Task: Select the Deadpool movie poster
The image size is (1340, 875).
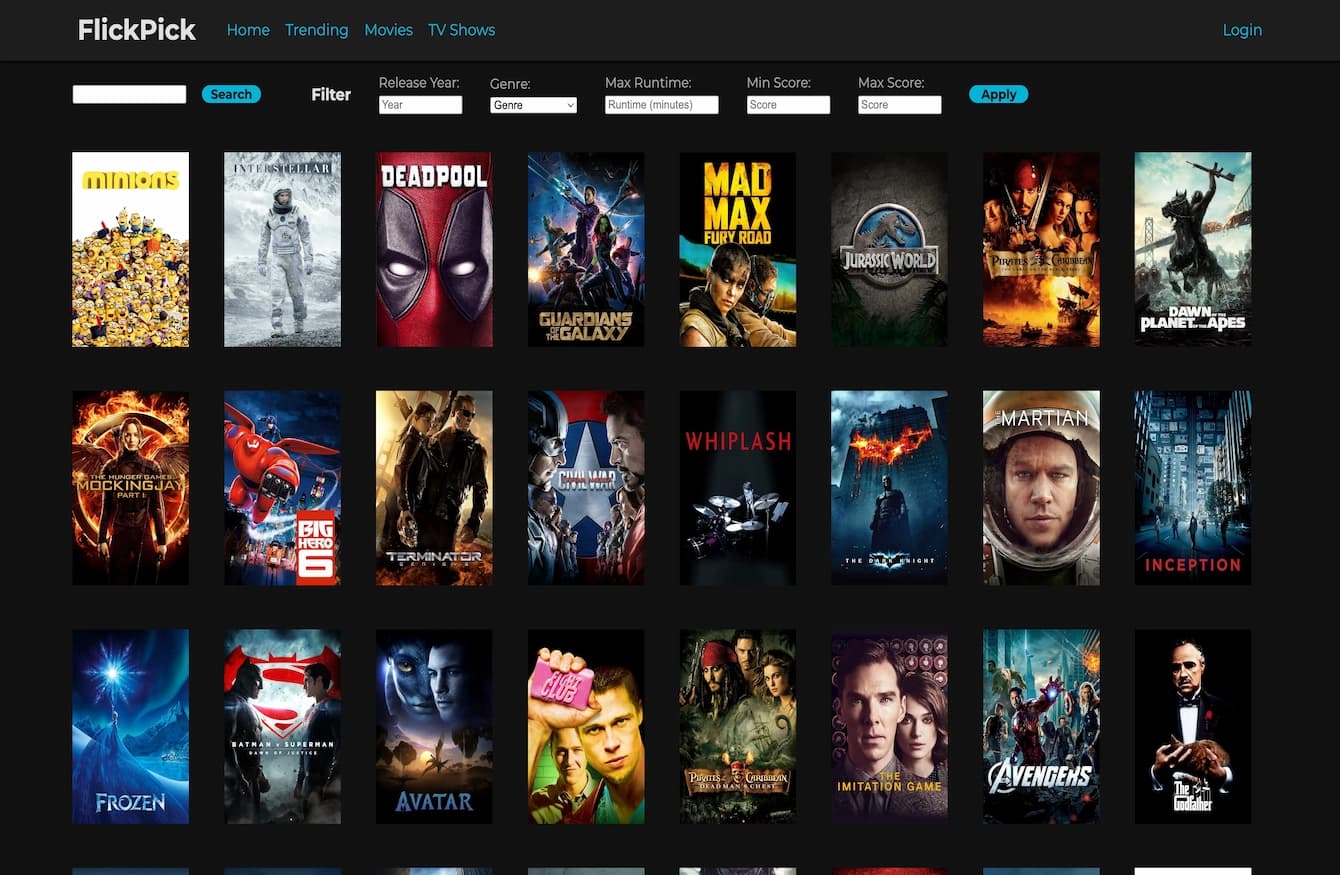Action: [x=434, y=249]
